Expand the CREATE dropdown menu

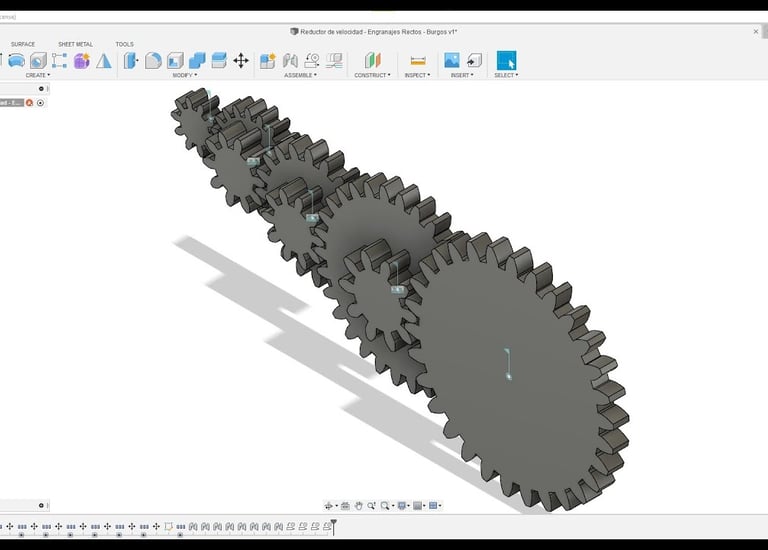[38, 75]
